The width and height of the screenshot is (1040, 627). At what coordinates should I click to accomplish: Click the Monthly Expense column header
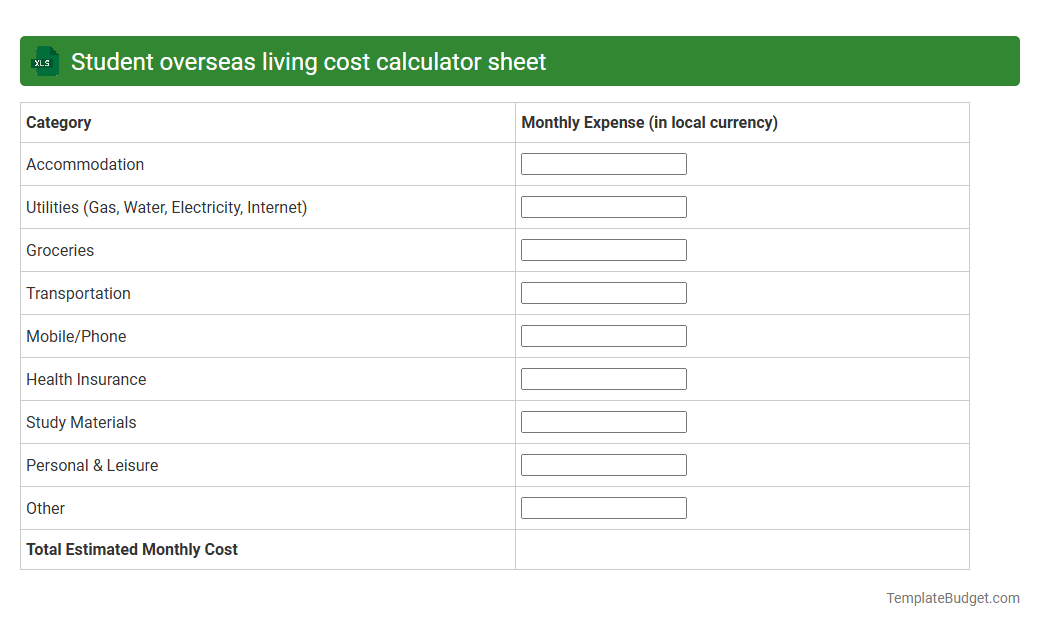point(649,122)
